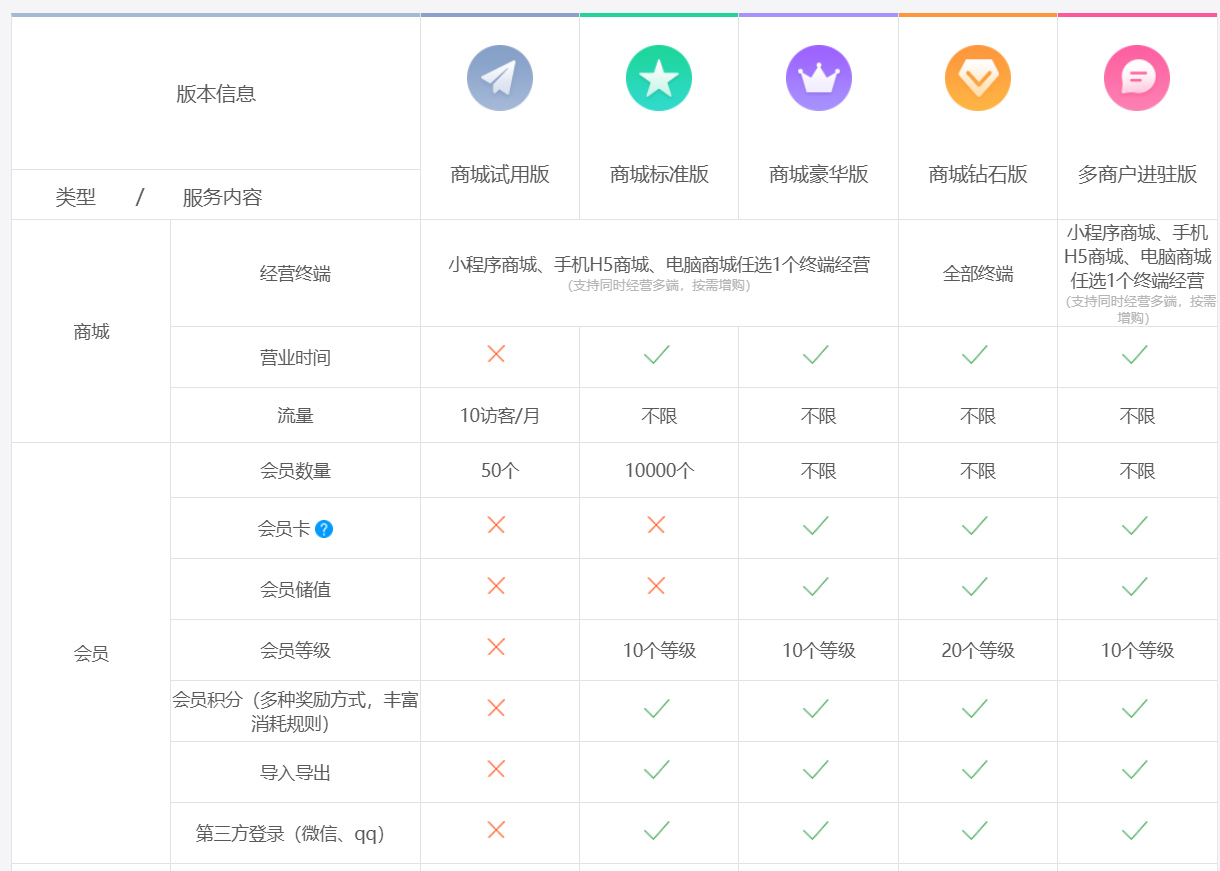Click the 会员数量 row label
This screenshot has width=1220, height=871.
pyautogui.click(x=295, y=471)
